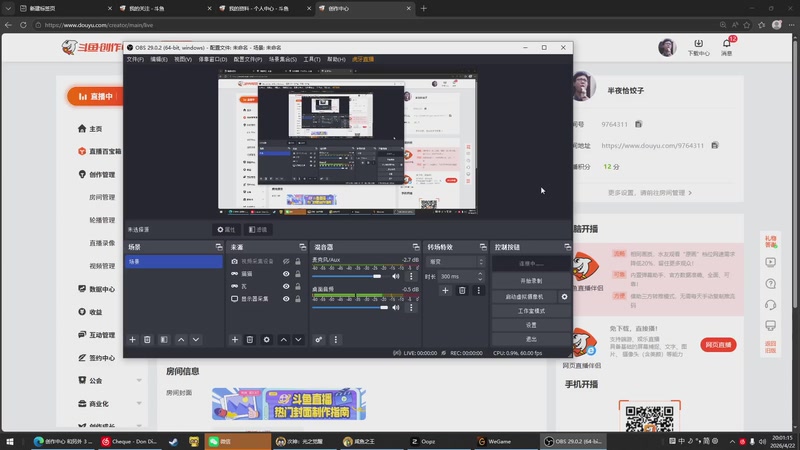Open OBS Settings from the controls panel
The height and width of the screenshot is (450, 800).
click(x=531, y=325)
